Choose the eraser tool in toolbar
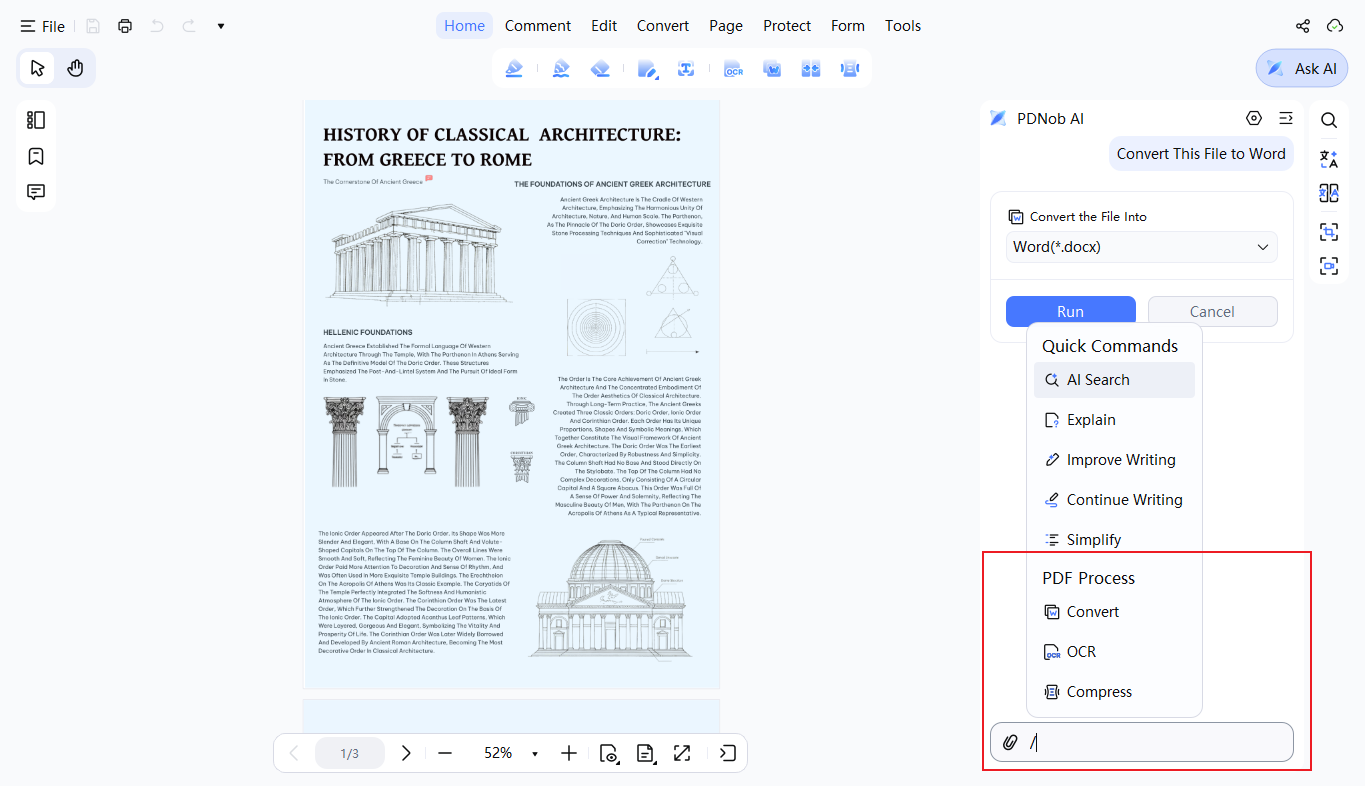 click(x=600, y=69)
